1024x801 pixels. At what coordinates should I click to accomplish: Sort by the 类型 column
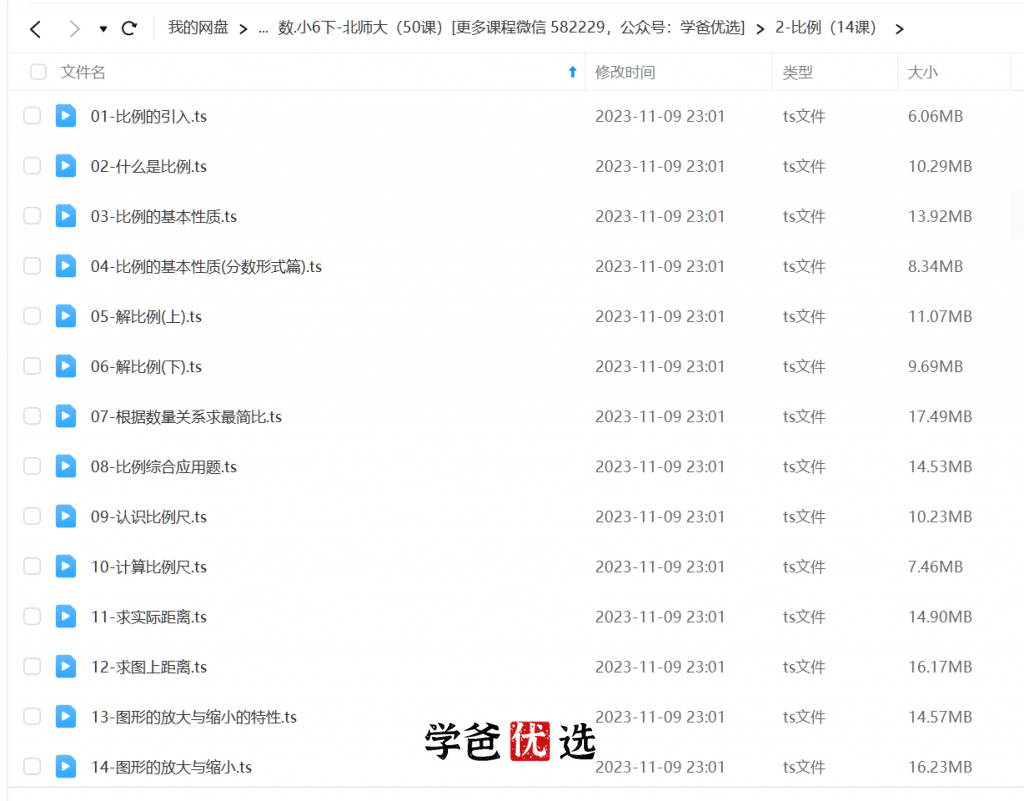[x=797, y=72]
